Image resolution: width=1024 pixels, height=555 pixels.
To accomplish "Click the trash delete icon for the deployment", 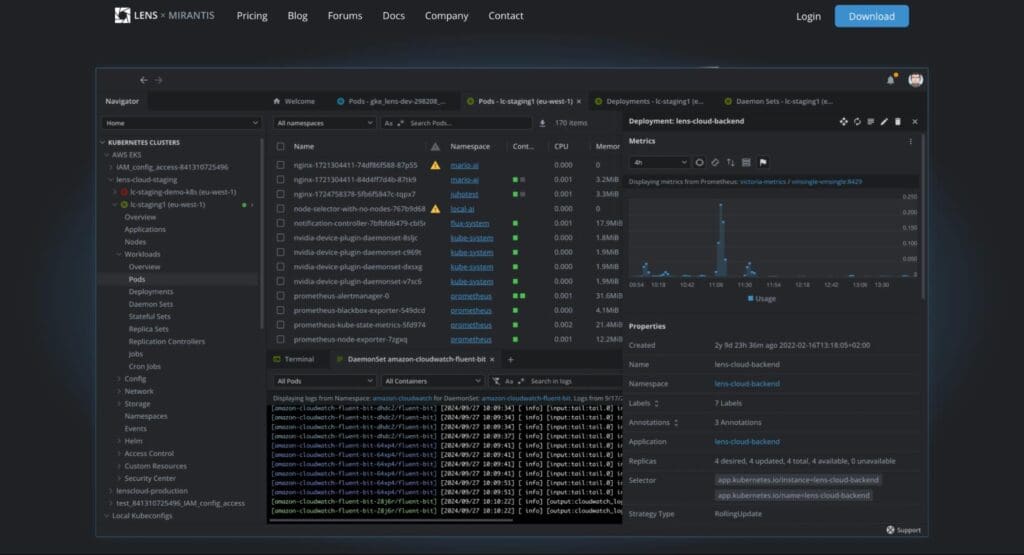I will tap(898, 121).
